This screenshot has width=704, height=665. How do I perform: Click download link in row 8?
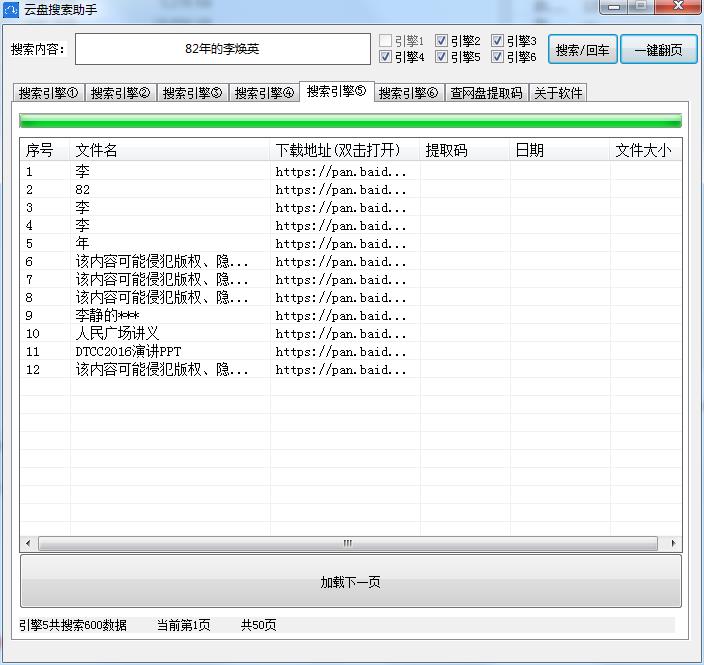click(x=341, y=298)
